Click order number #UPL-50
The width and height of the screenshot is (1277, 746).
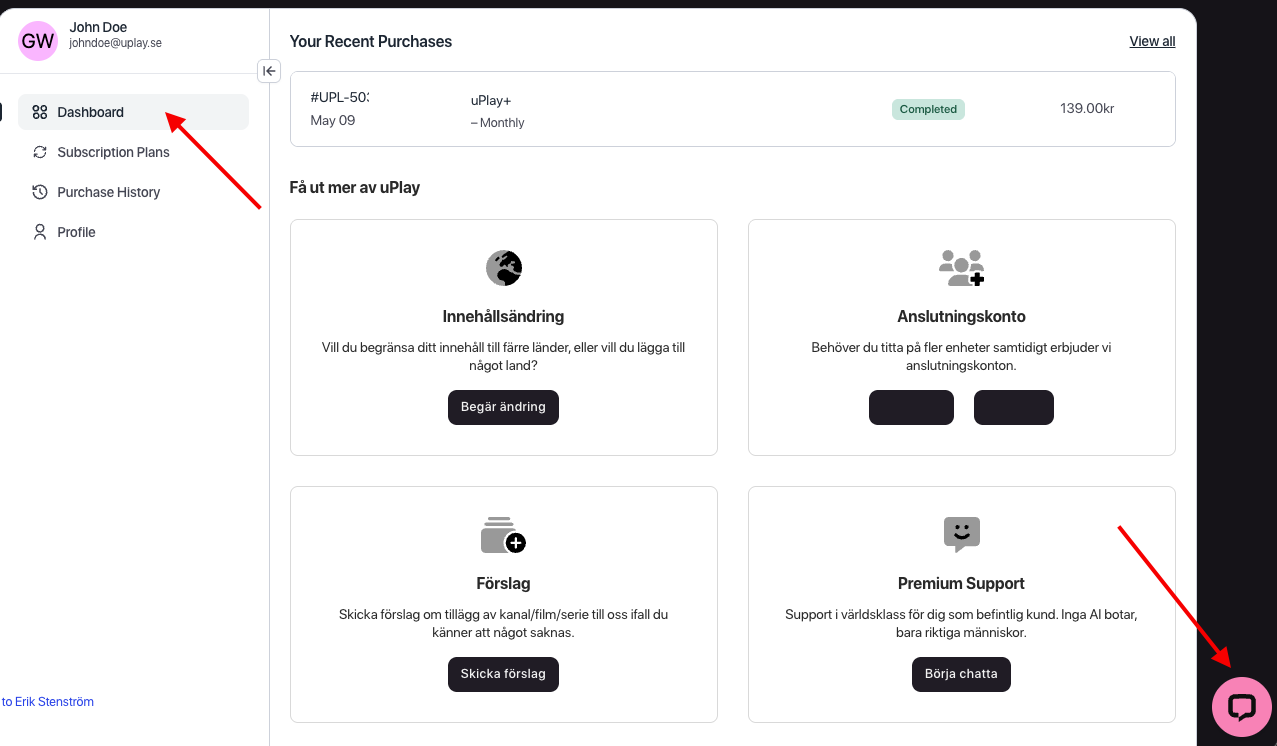(x=340, y=97)
